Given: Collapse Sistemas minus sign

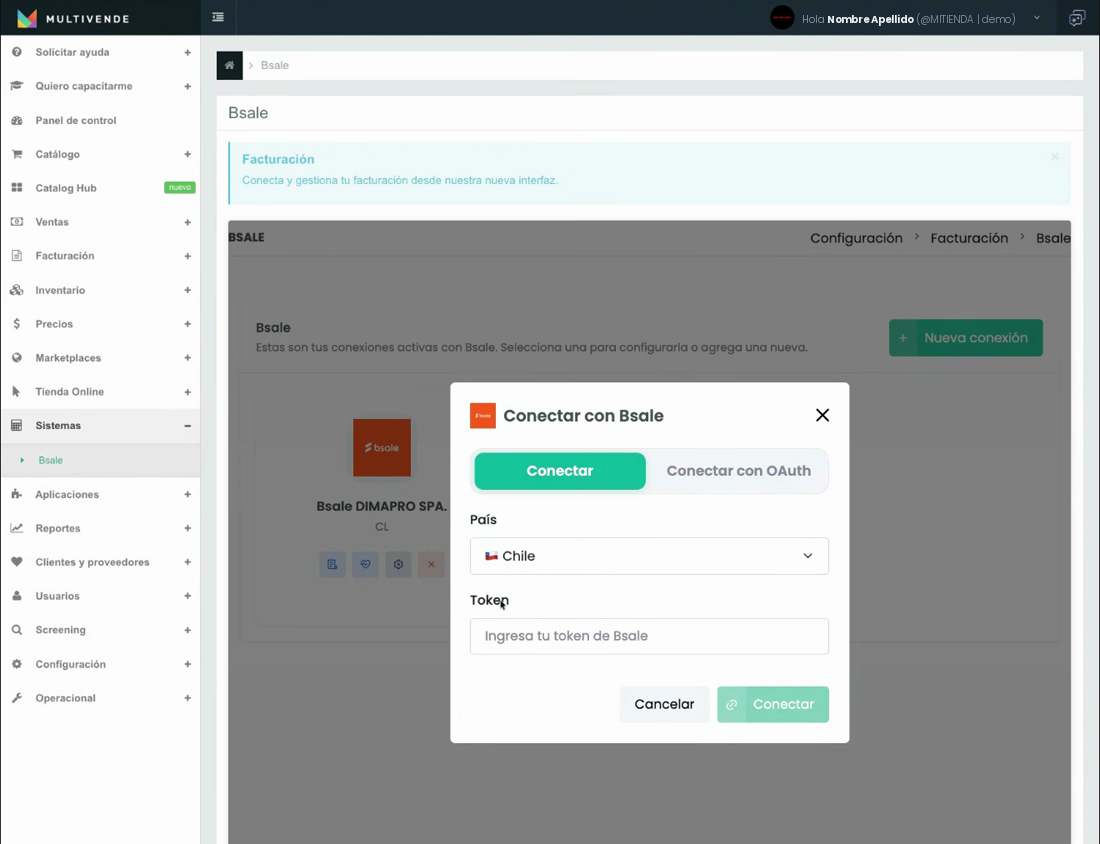Looking at the screenshot, I should tap(187, 426).
